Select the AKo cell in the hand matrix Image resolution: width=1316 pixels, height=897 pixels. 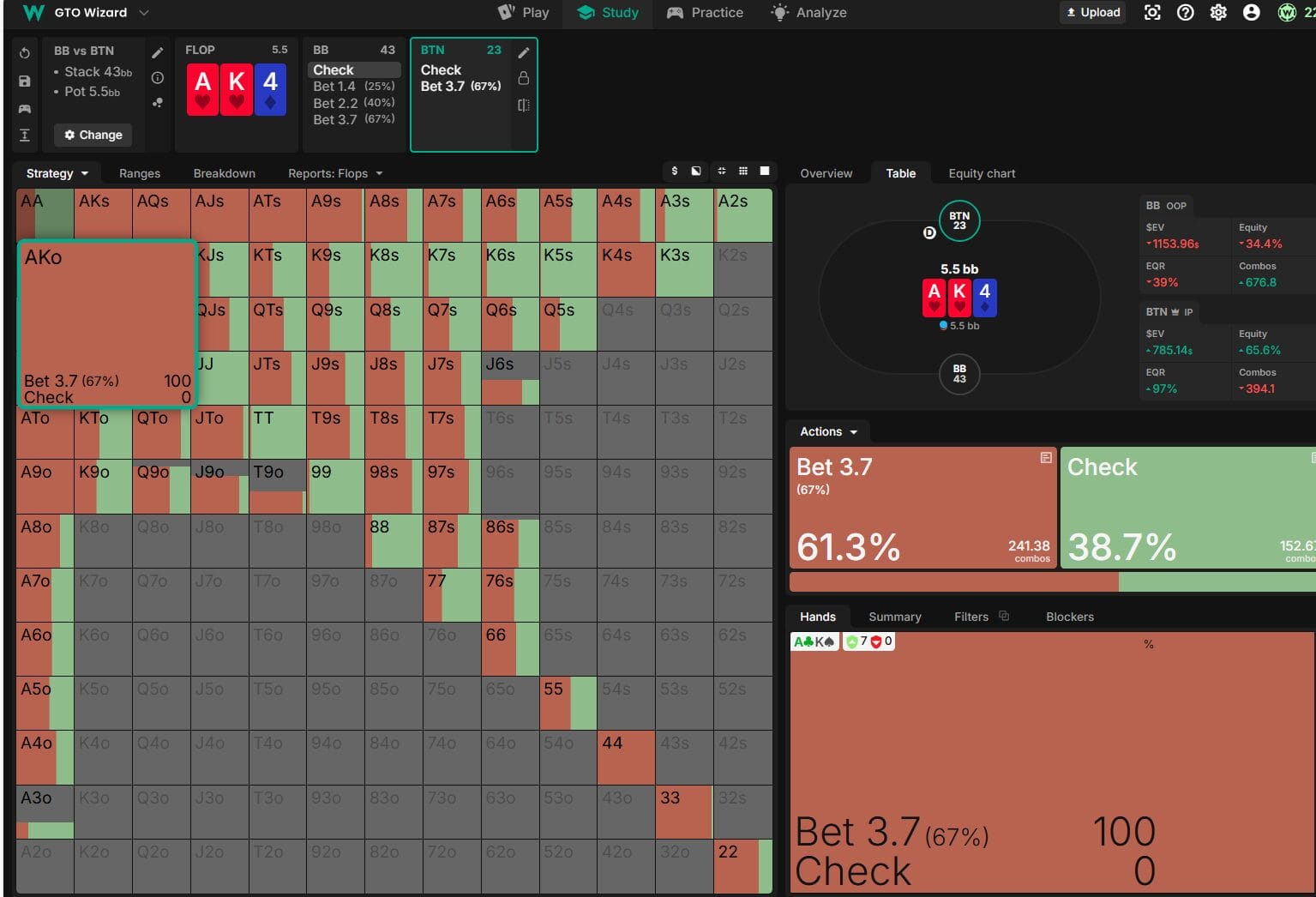tap(106, 324)
